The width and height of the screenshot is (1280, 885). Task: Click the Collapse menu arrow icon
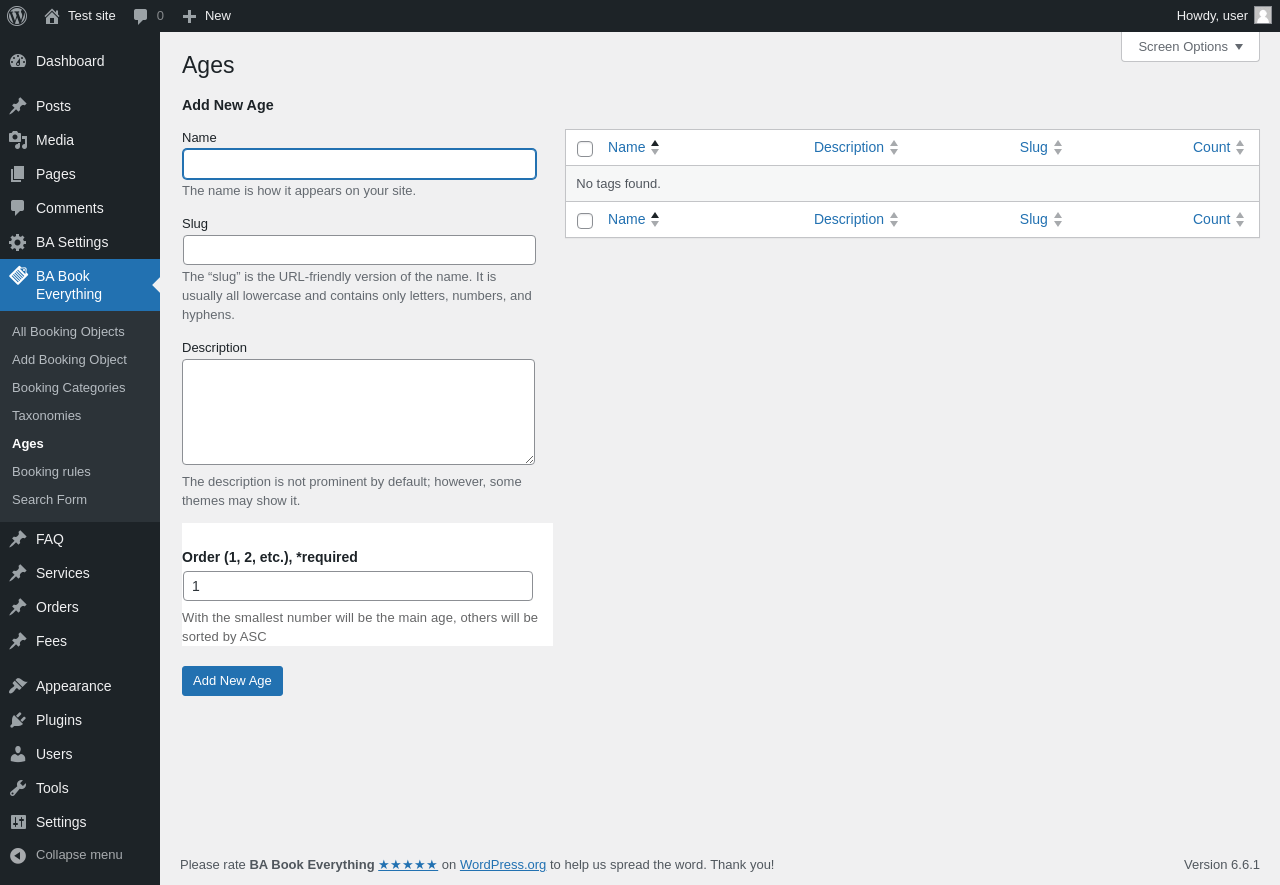[x=18, y=855]
